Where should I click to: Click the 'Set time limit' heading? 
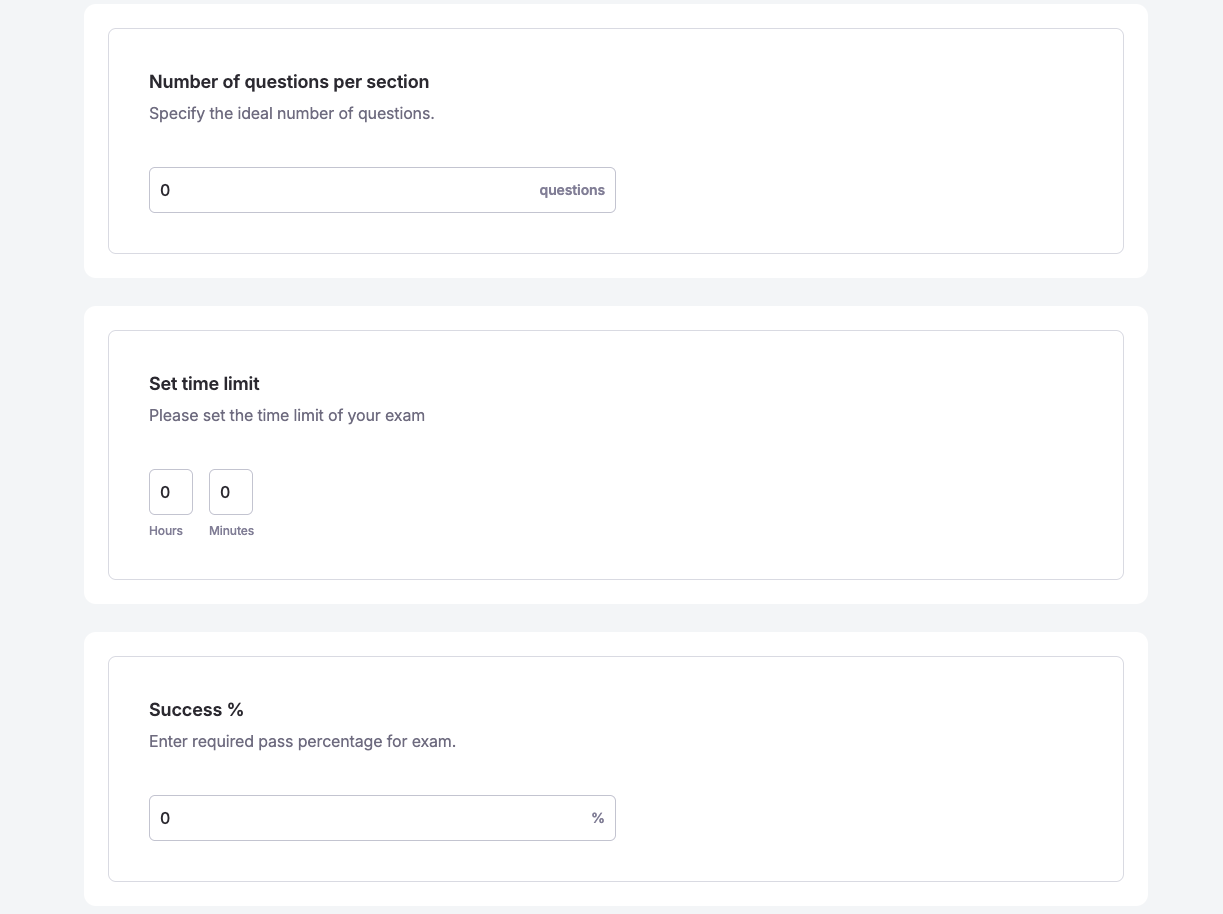click(x=204, y=384)
